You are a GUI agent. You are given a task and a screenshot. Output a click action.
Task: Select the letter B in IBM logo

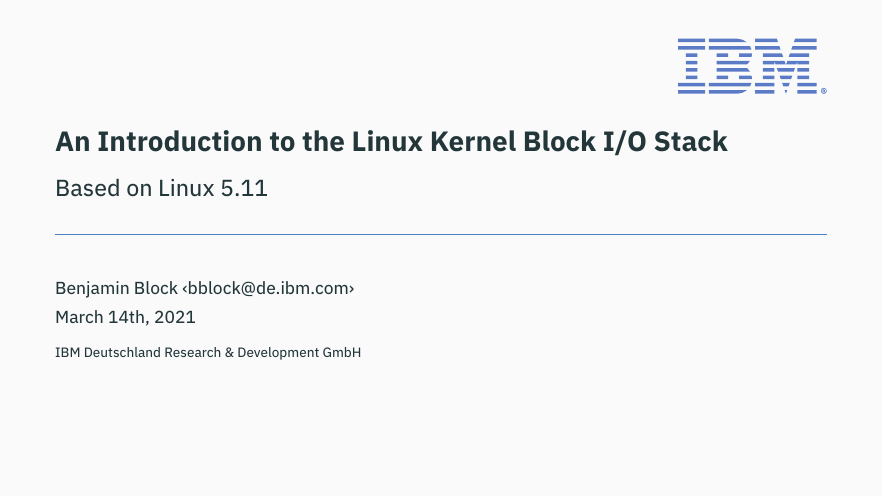730,66
